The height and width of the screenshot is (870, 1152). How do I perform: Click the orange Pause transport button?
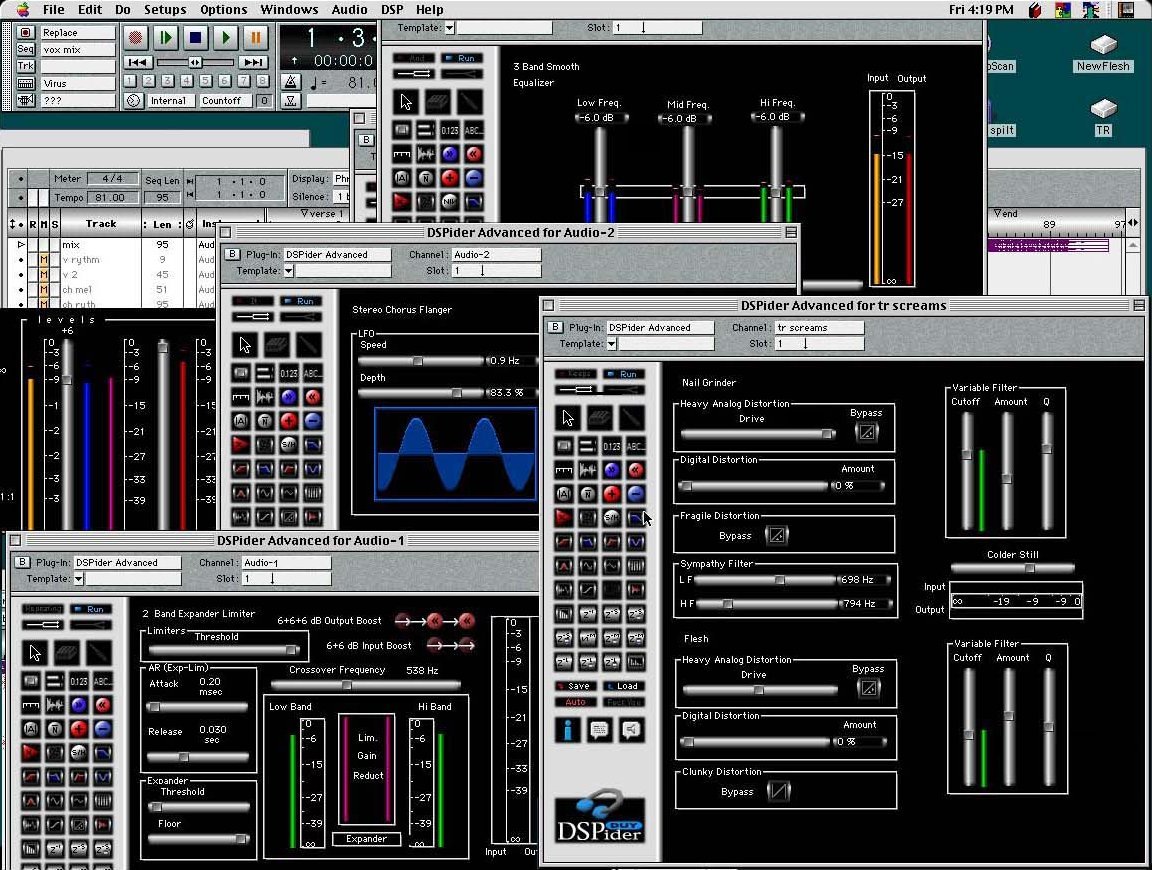[x=255, y=38]
